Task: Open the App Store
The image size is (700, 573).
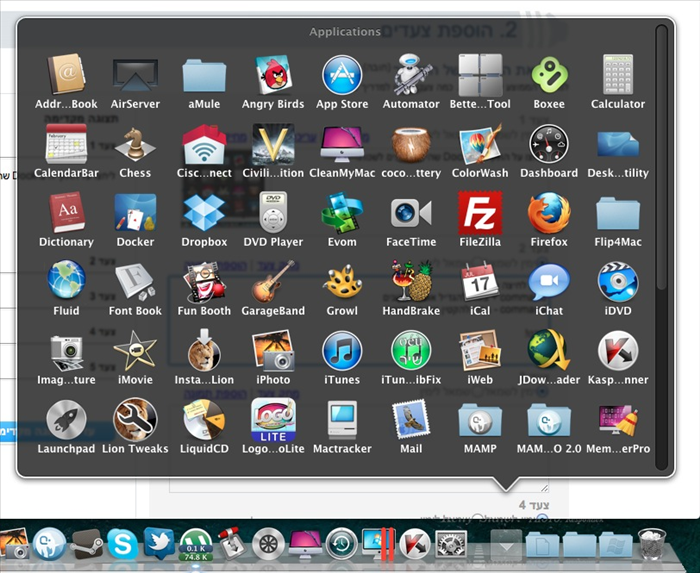Action: [x=342, y=75]
